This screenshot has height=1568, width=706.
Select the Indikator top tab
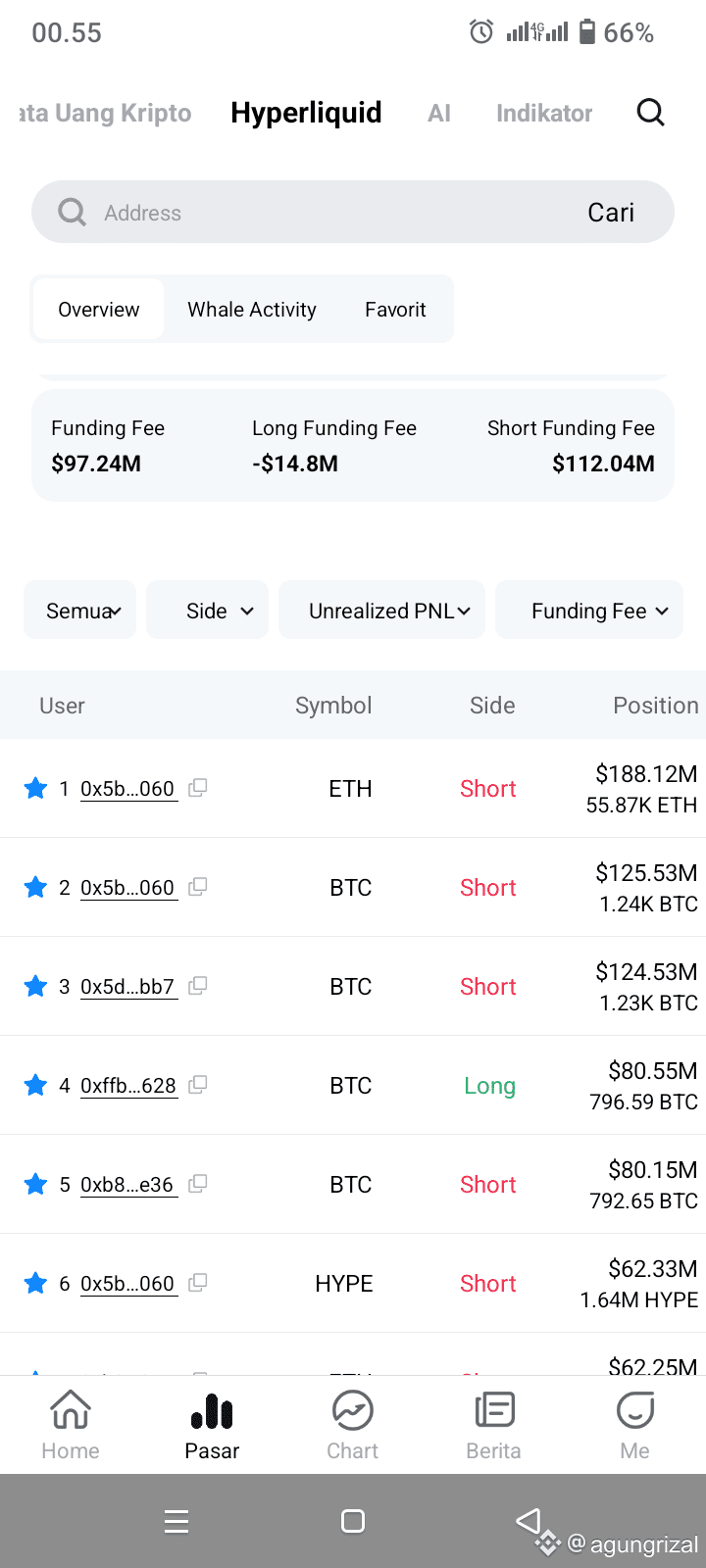click(x=544, y=114)
